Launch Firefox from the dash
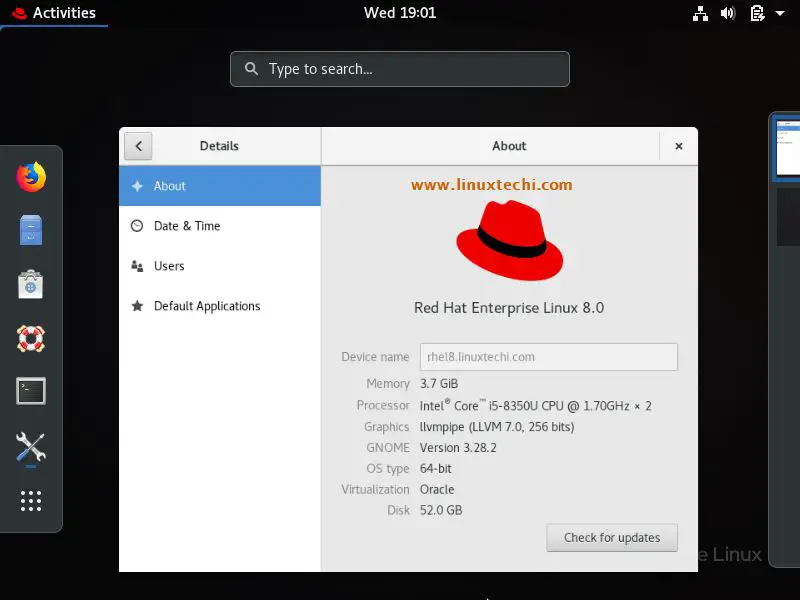The height and width of the screenshot is (600, 800). tap(31, 177)
